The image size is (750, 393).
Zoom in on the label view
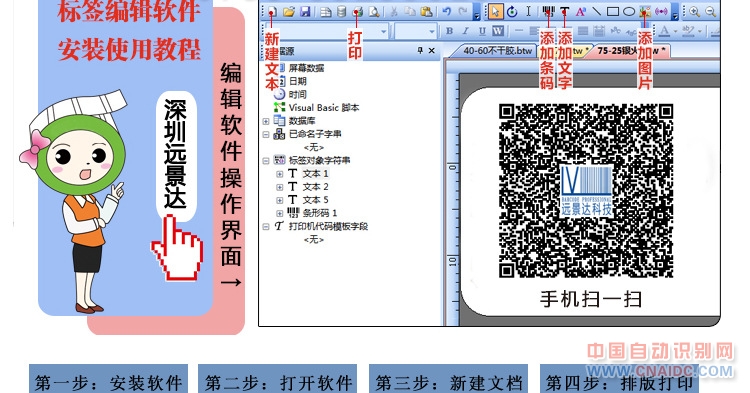pyautogui.click(x=695, y=11)
